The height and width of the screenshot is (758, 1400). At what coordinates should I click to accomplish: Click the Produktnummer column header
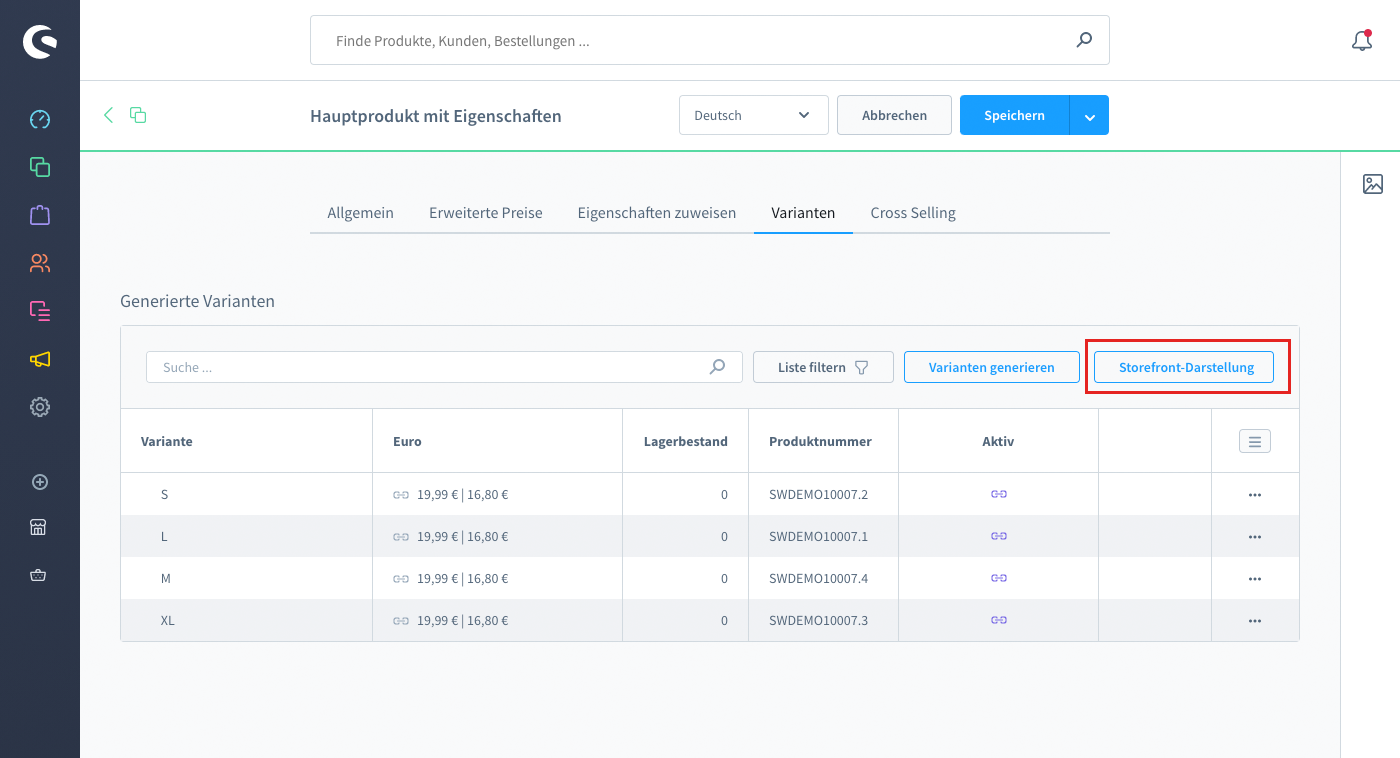(823, 441)
